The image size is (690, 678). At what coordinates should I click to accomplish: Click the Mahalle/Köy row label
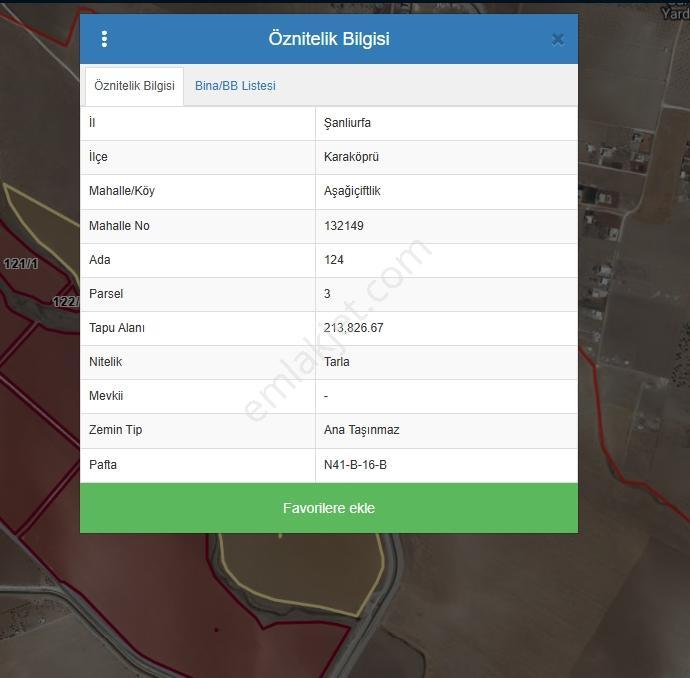click(x=122, y=191)
